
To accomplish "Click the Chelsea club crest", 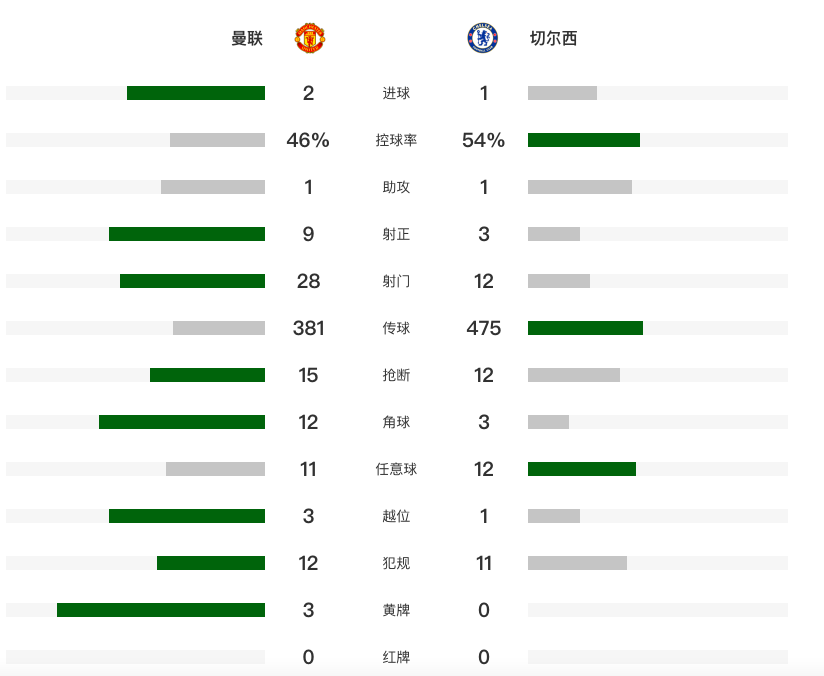I will 482,38.
